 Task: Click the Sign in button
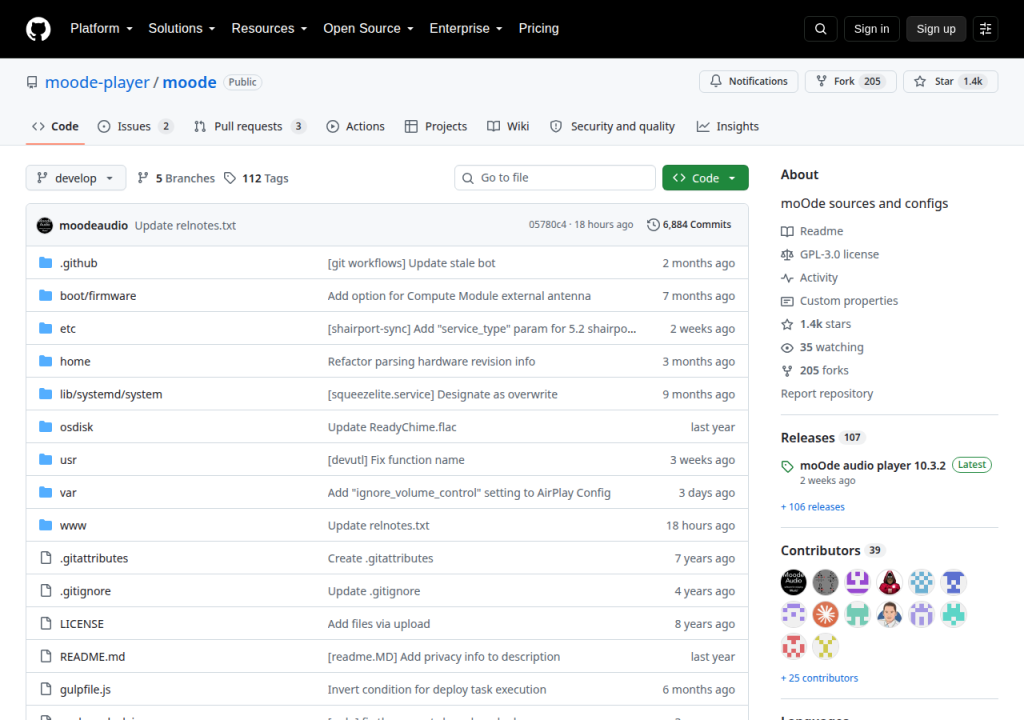pos(871,29)
